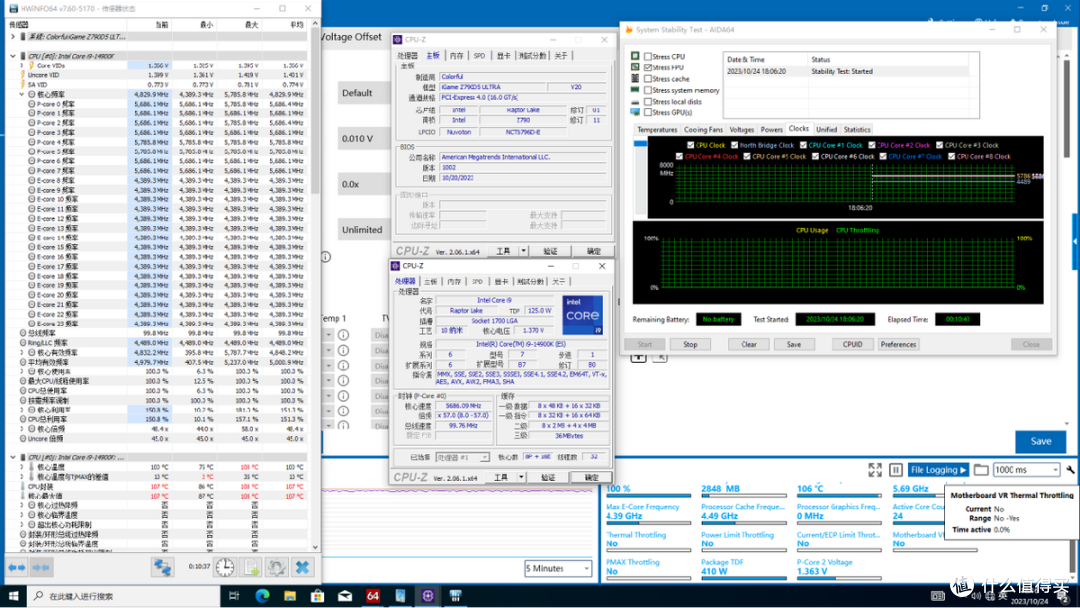Toggle North Bridge Clock graph checkbox
The width and height of the screenshot is (1080, 608).
point(734,145)
